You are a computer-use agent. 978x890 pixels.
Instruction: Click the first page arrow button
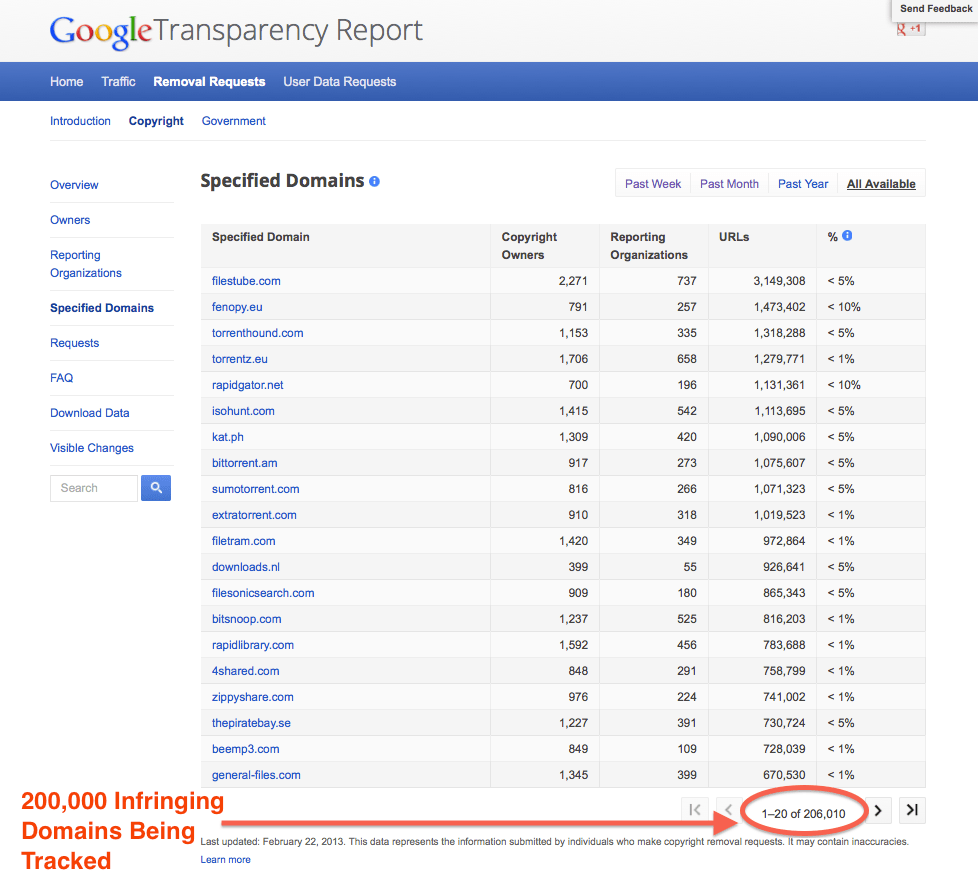tap(695, 811)
